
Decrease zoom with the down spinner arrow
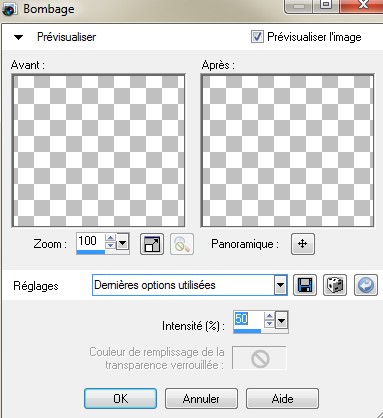pos(110,246)
